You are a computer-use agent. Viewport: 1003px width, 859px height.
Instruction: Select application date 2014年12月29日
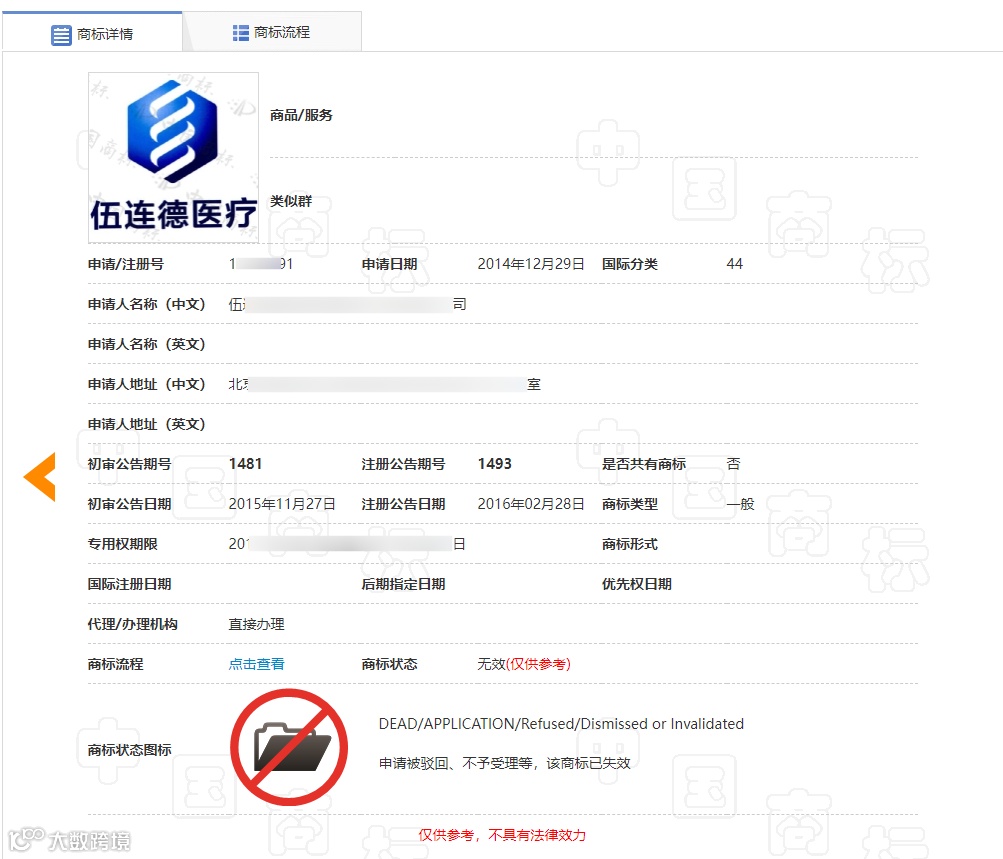click(531, 264)
